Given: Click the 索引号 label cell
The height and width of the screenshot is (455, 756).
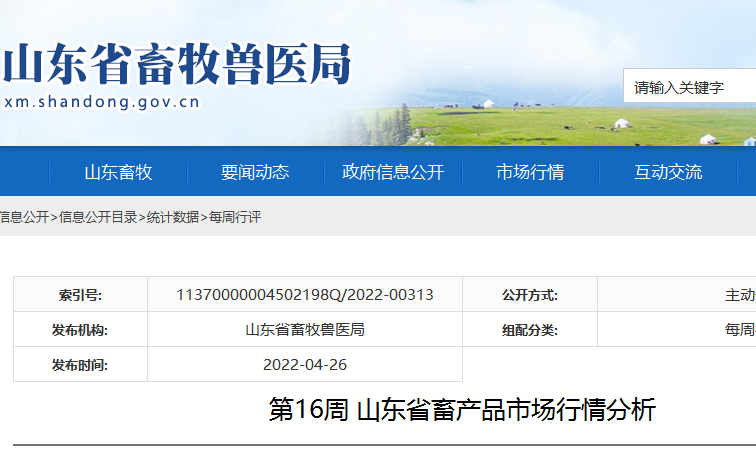Looking at the screenshot, I should pyautogui.click(x=80, y=295).
